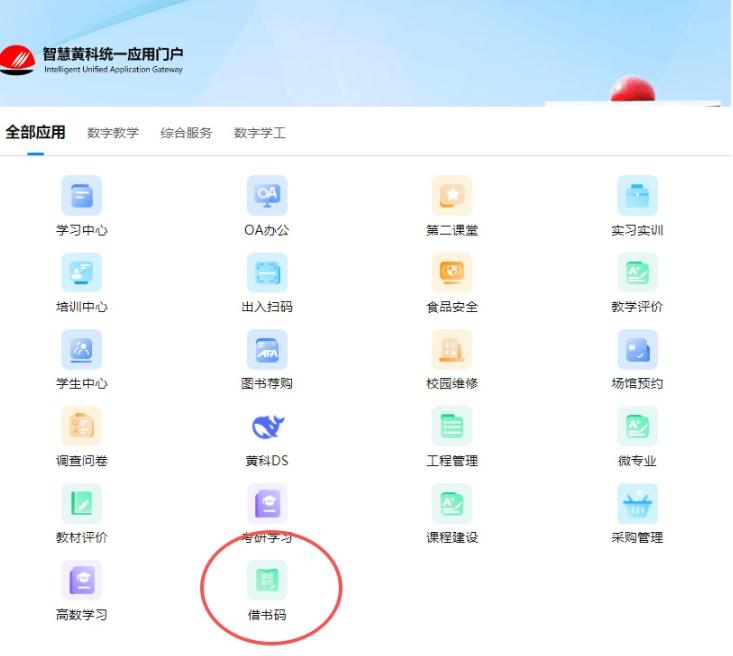Open the 学生中心 icon

(81, 349)
